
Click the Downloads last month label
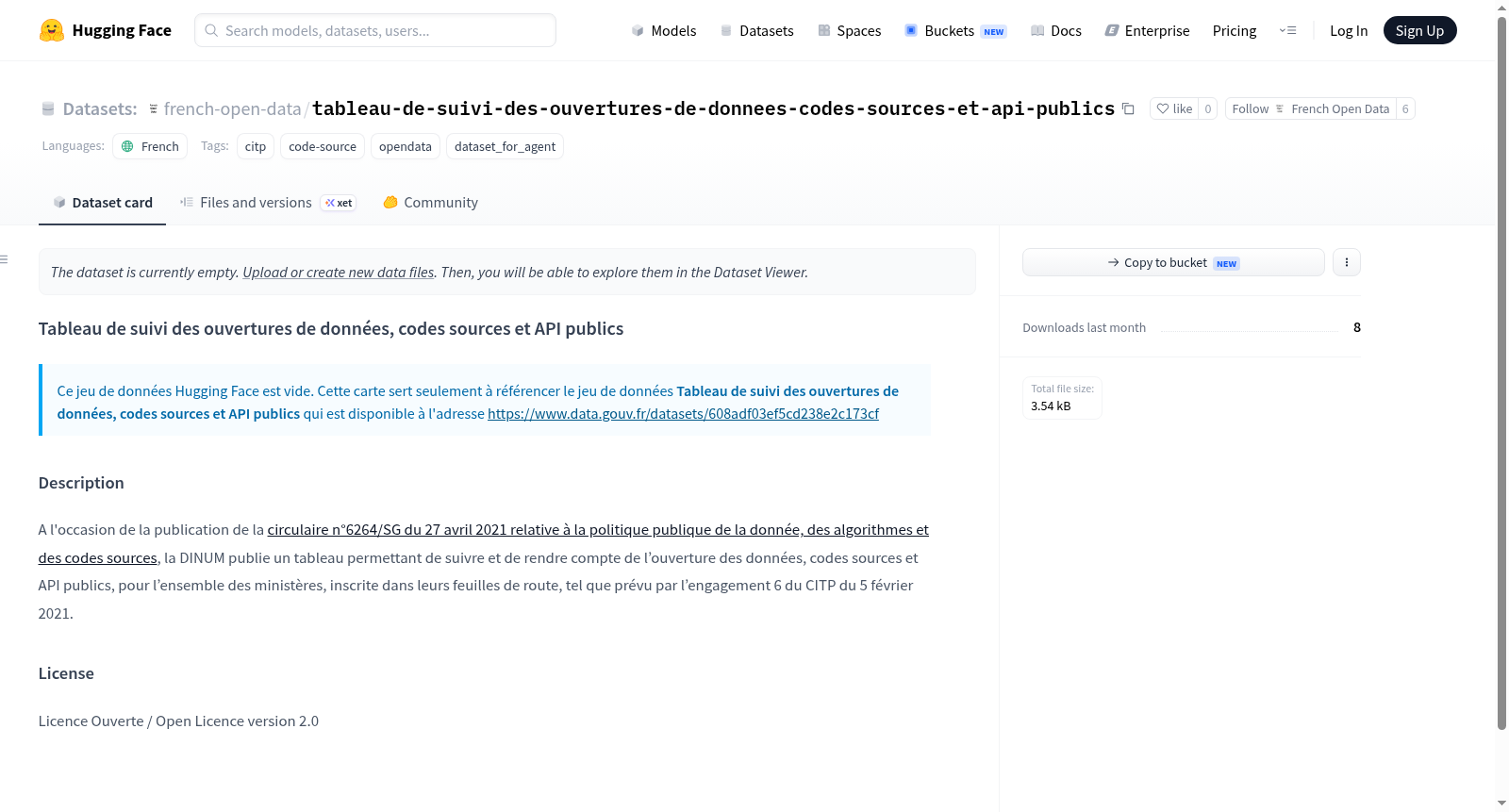1084,327
